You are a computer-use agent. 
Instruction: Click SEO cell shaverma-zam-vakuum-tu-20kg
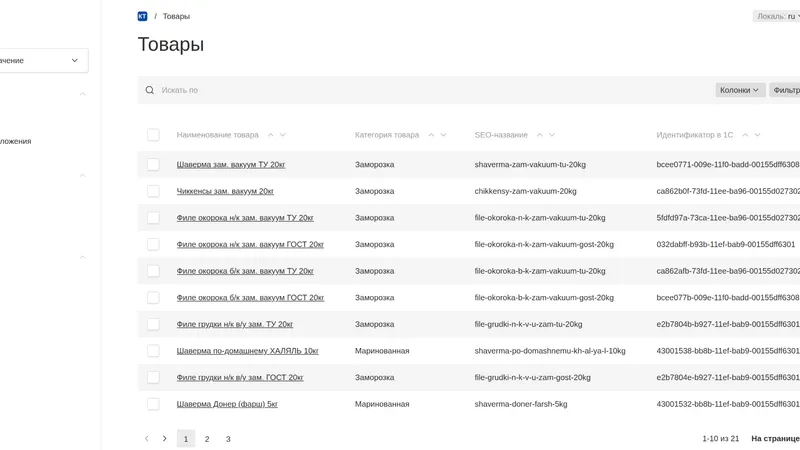click(530, 164)
